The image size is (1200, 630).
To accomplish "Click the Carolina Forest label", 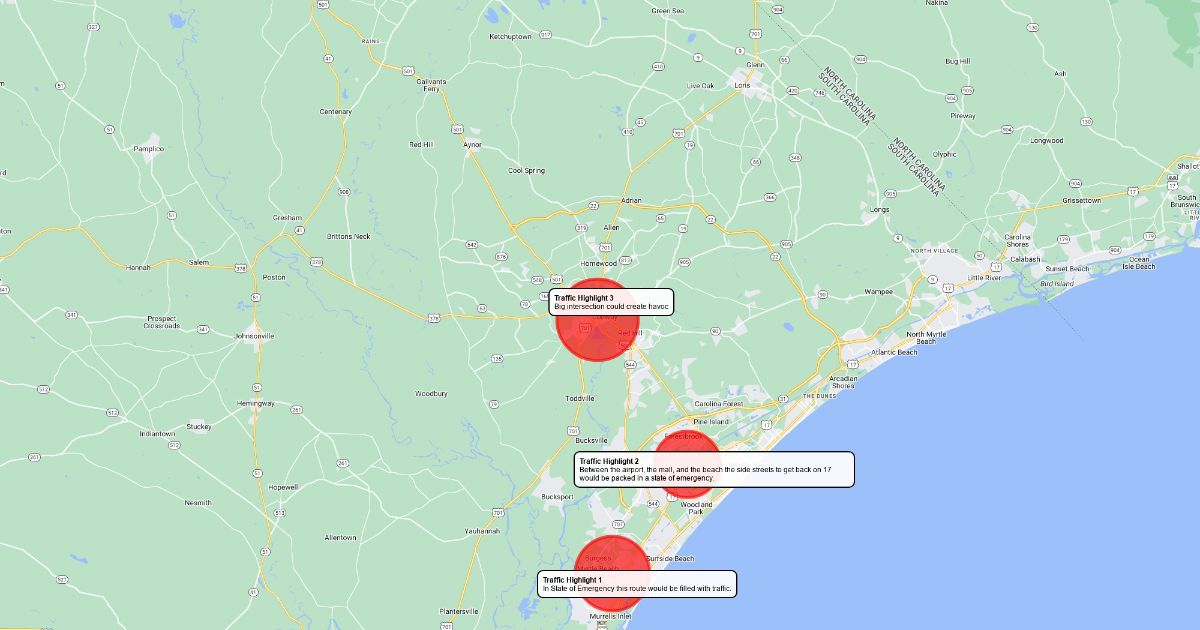I will tap(719, 404).
